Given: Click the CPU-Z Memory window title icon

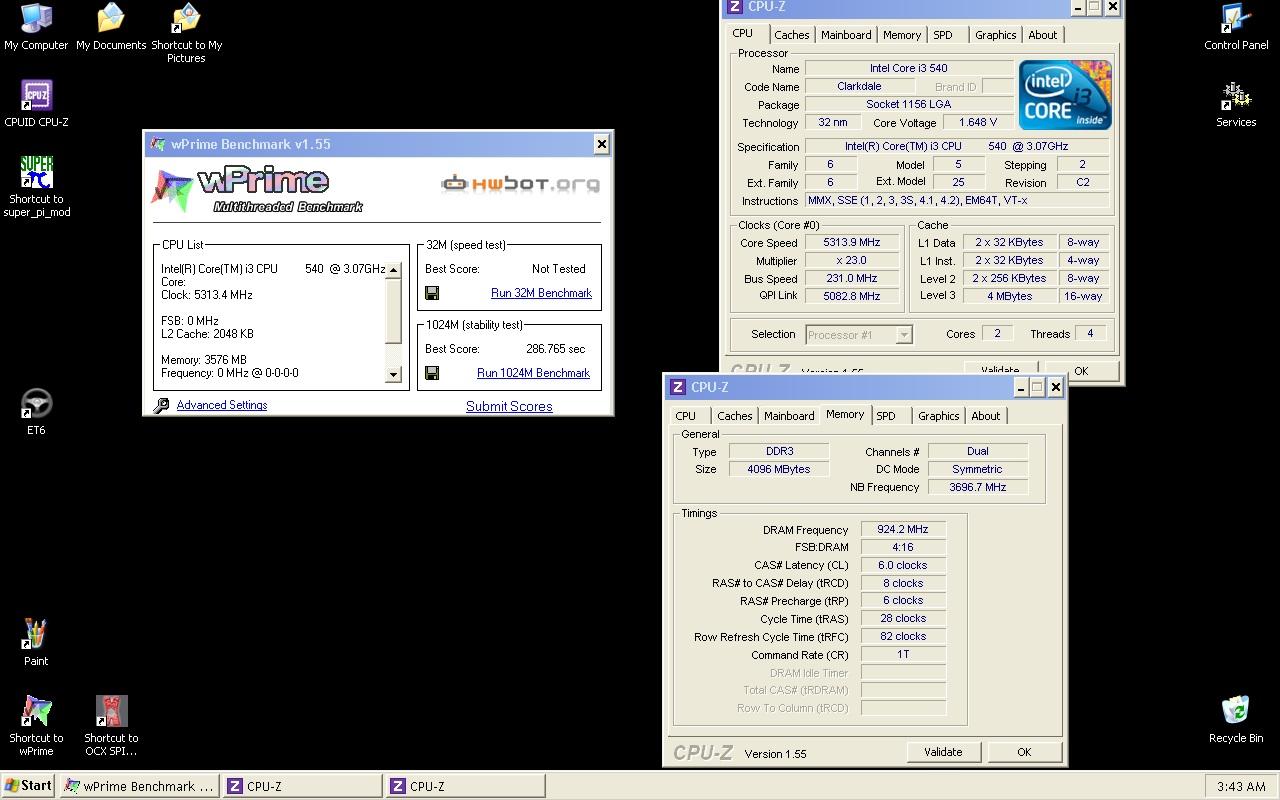Looking at the screenshot, I should pyautogui.click(x=677, y=387).
